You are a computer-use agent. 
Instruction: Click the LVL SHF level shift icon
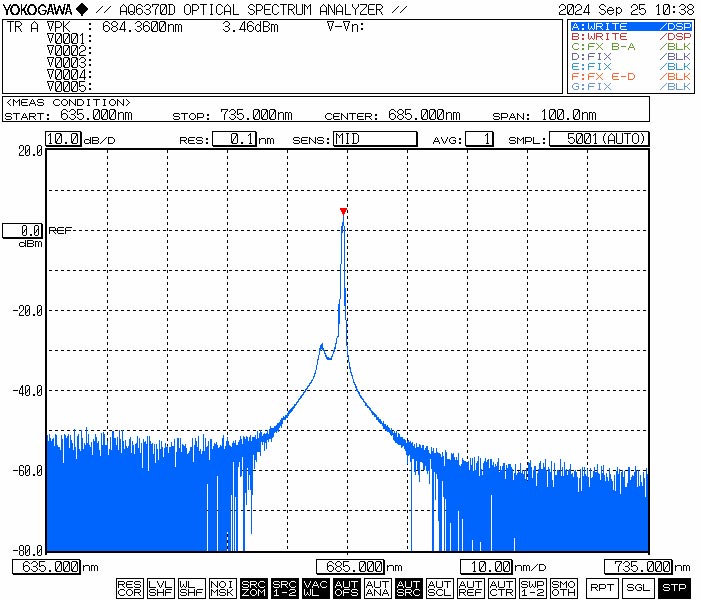coord(160,588)
